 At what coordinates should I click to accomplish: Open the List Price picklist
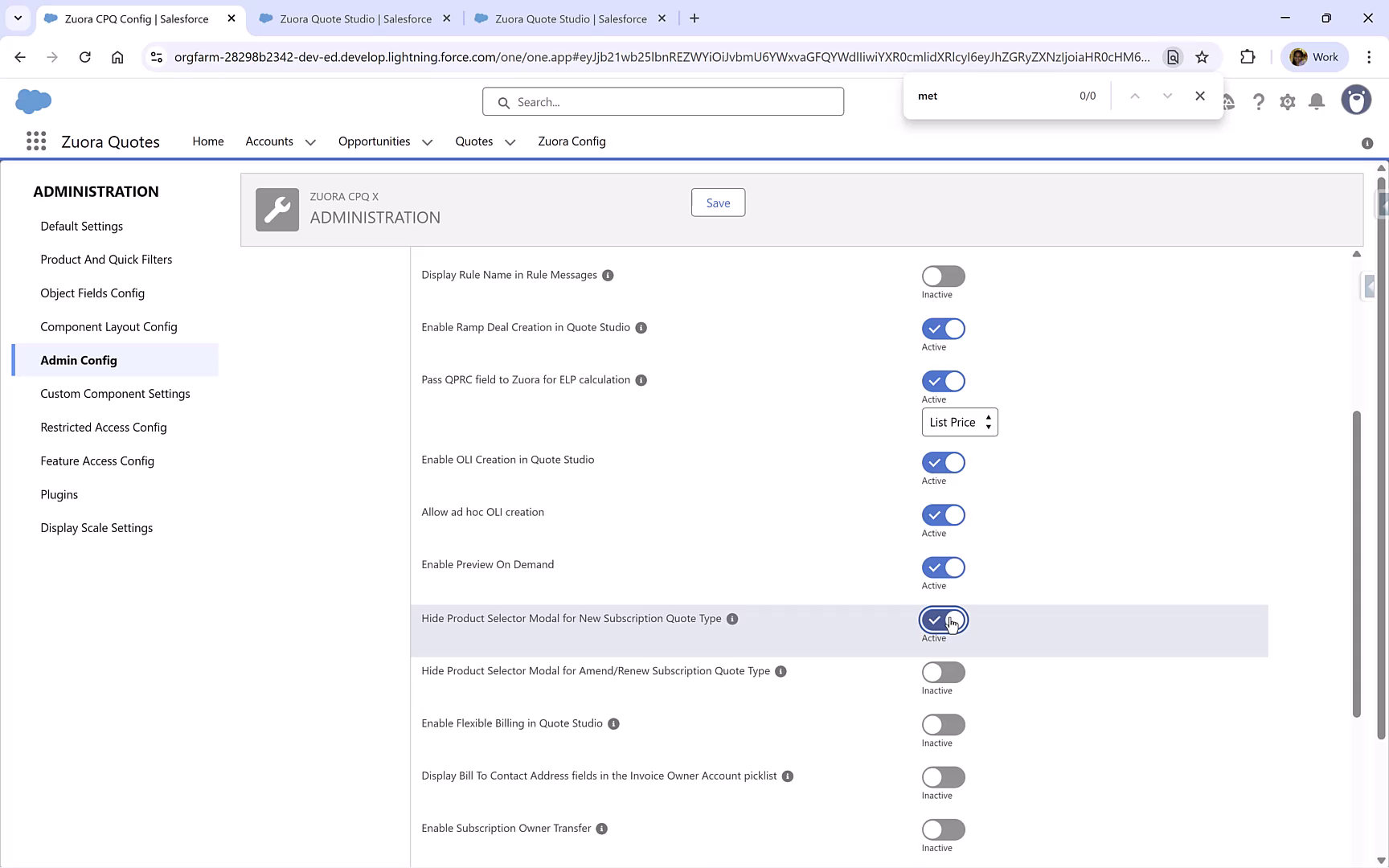point(959,422)
